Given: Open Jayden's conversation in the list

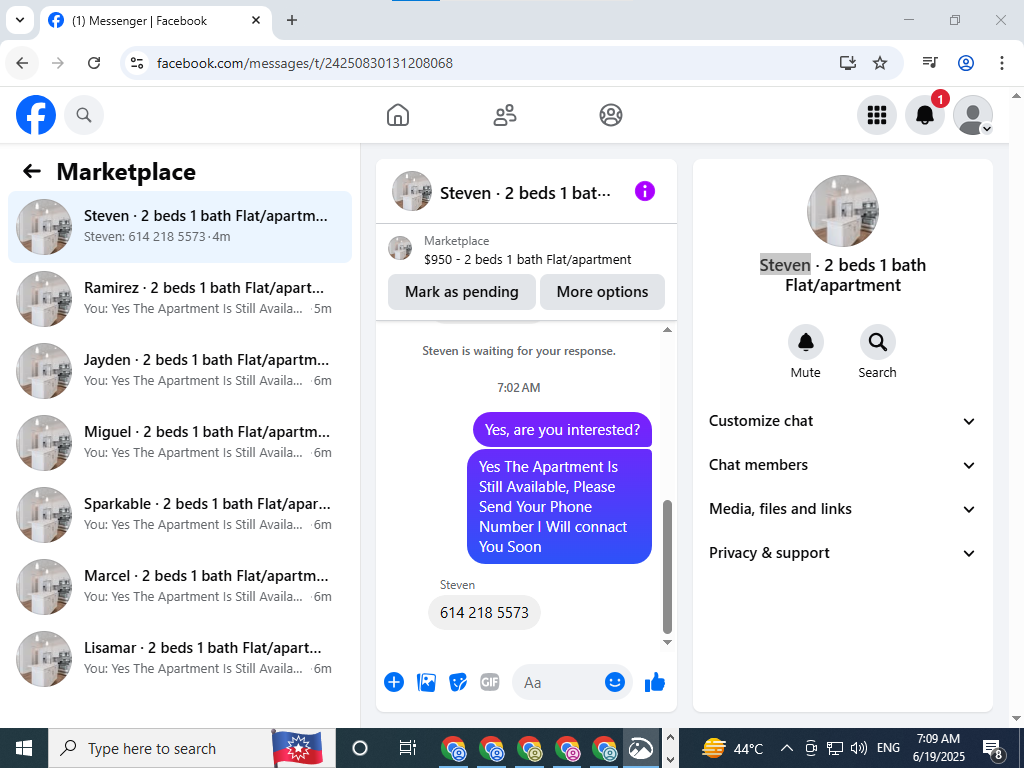Looking at the screenshot, I should click(180, 370).
